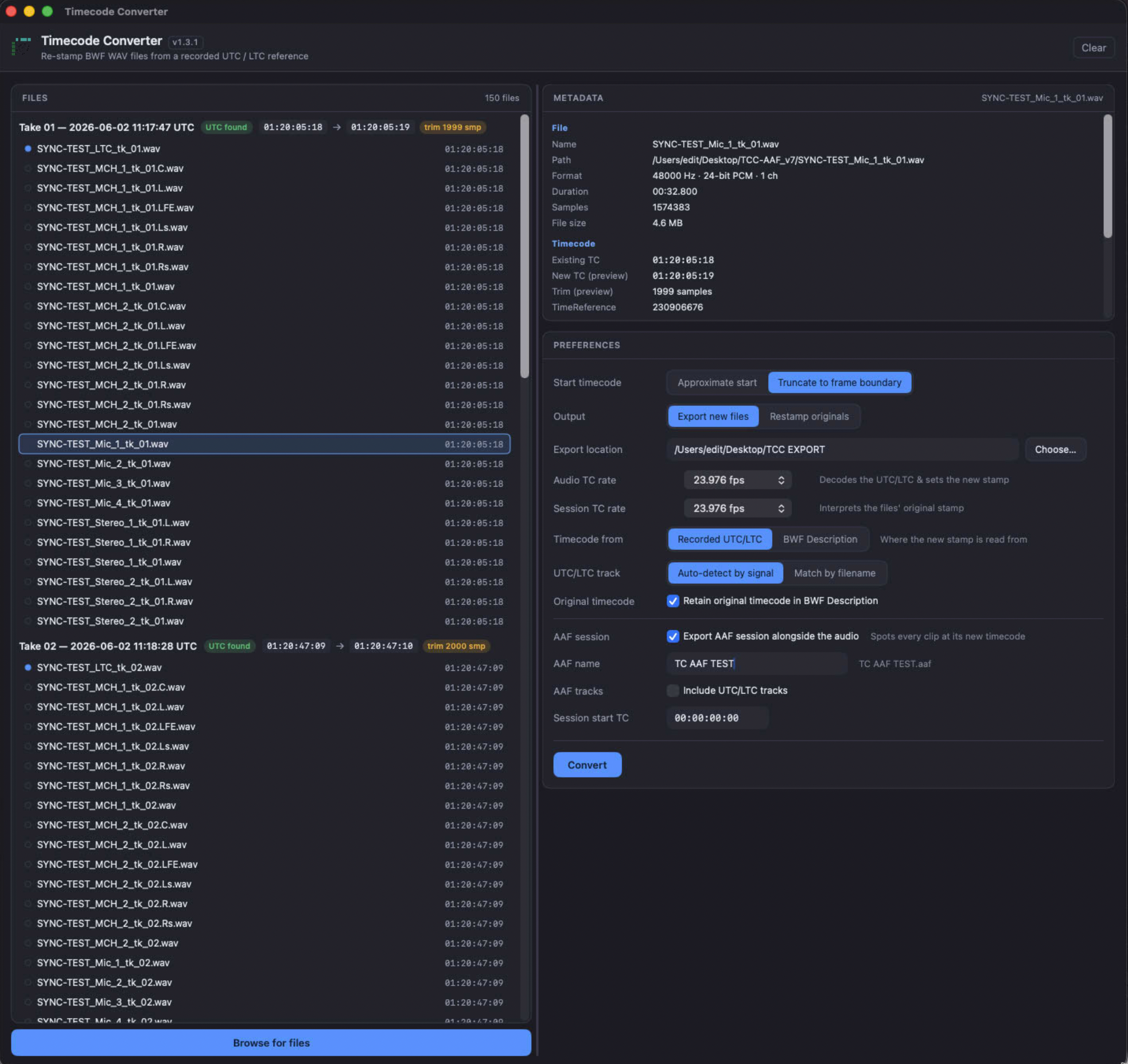Select SYNC-TEST_Mic_1_tk_02.wav
The image size is (1128, 1064).
pos(265,963)
